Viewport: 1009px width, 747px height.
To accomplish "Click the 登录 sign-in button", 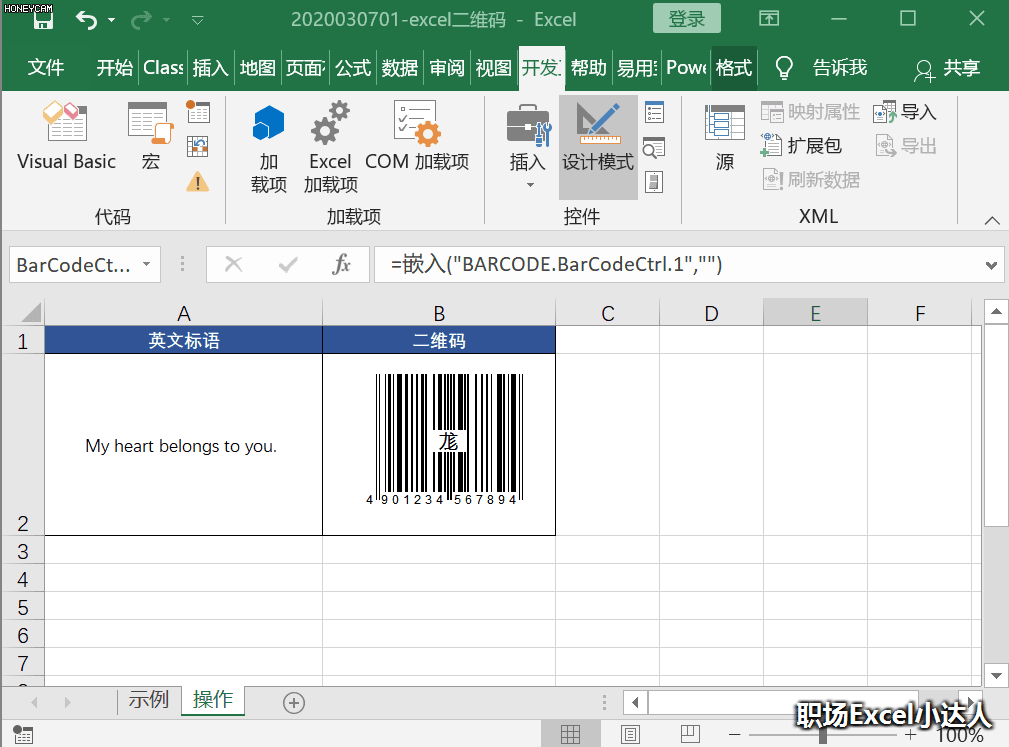I will (687, 19).
